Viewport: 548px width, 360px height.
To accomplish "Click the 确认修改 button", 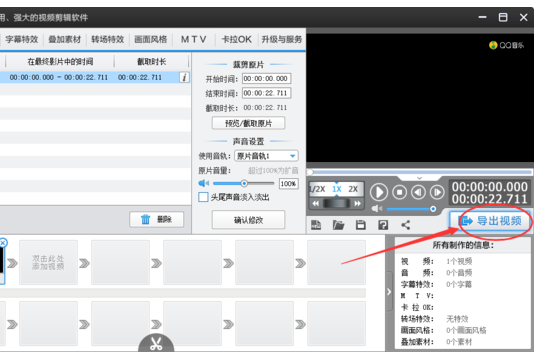I will (248, 220).
